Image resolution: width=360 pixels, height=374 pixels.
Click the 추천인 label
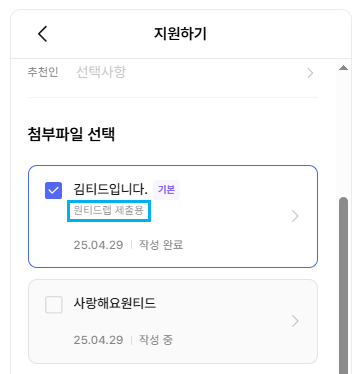point(43,72)
